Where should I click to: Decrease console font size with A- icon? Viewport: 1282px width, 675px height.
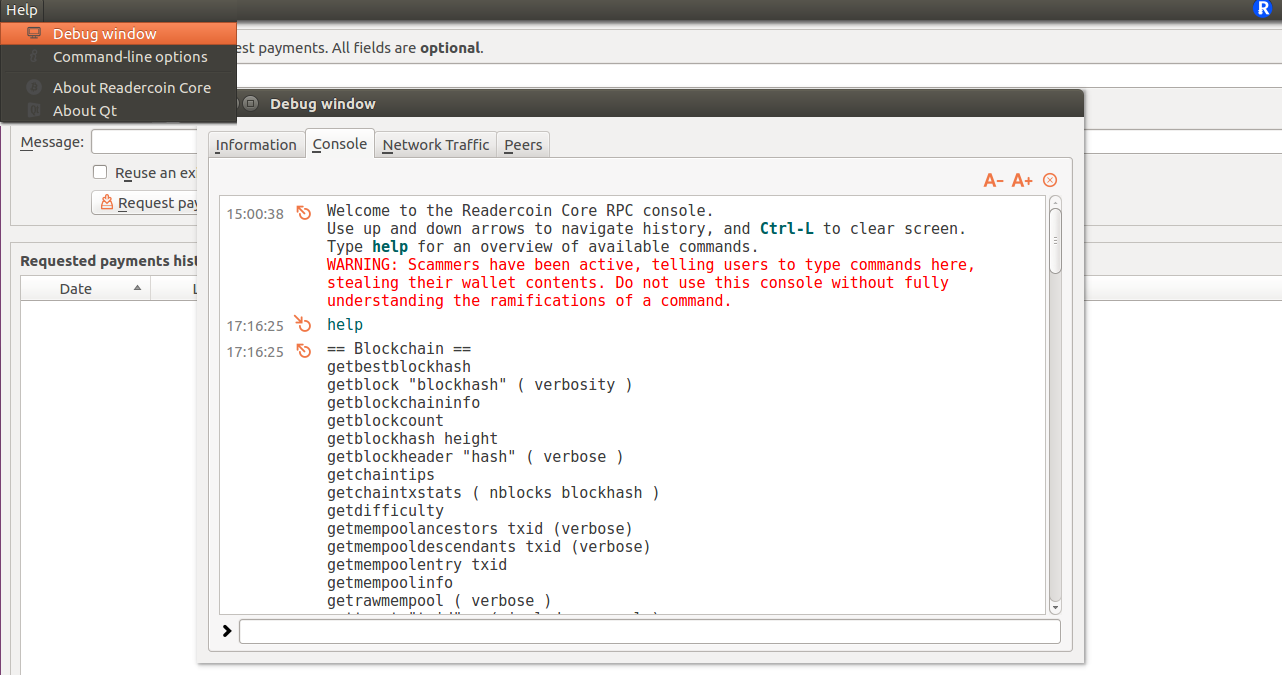pos(993,181)
